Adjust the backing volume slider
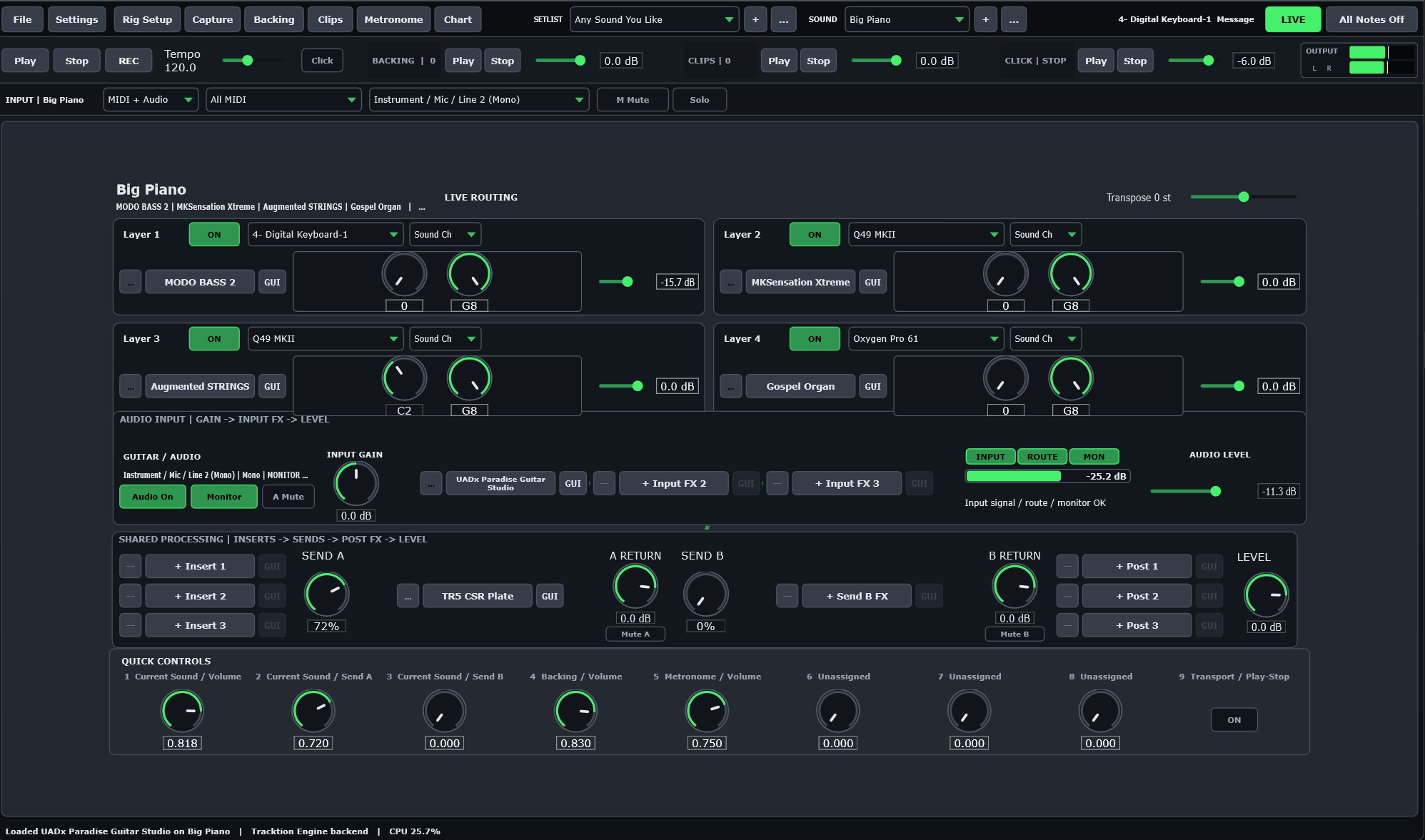 click(x=560, y=61)
